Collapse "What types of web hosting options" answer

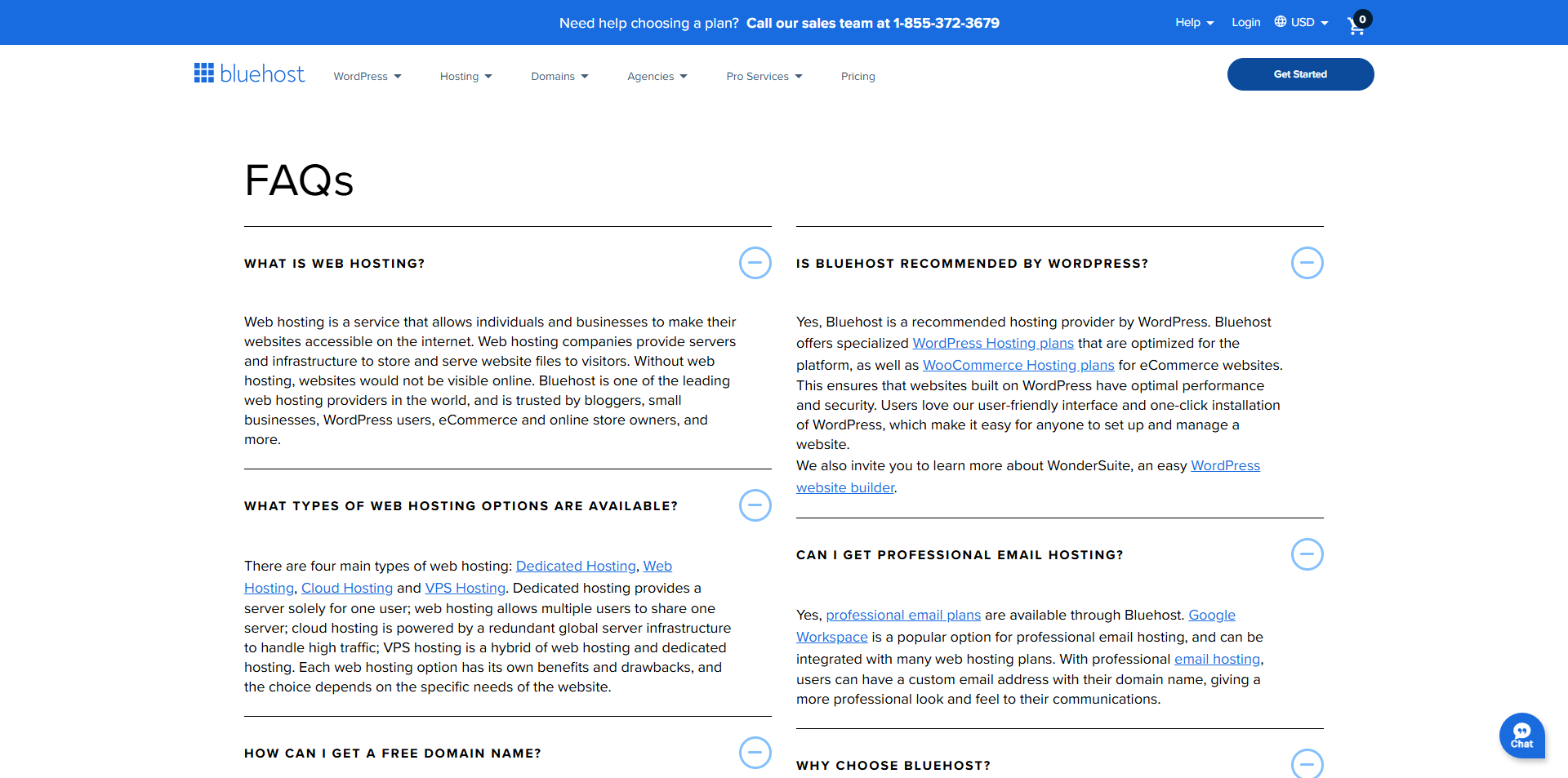755,505
